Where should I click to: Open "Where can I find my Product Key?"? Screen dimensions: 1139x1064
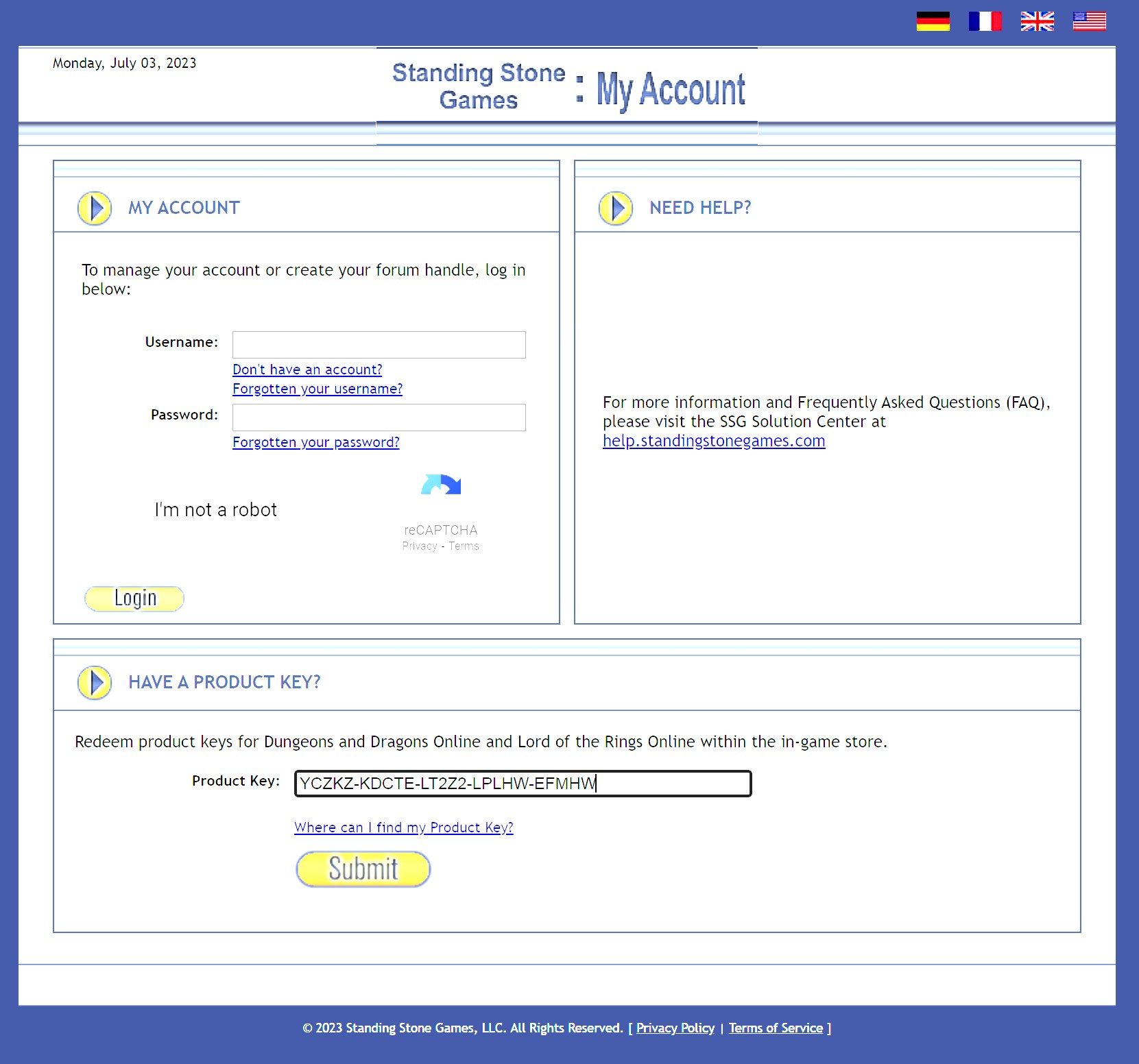pos(404,827)
